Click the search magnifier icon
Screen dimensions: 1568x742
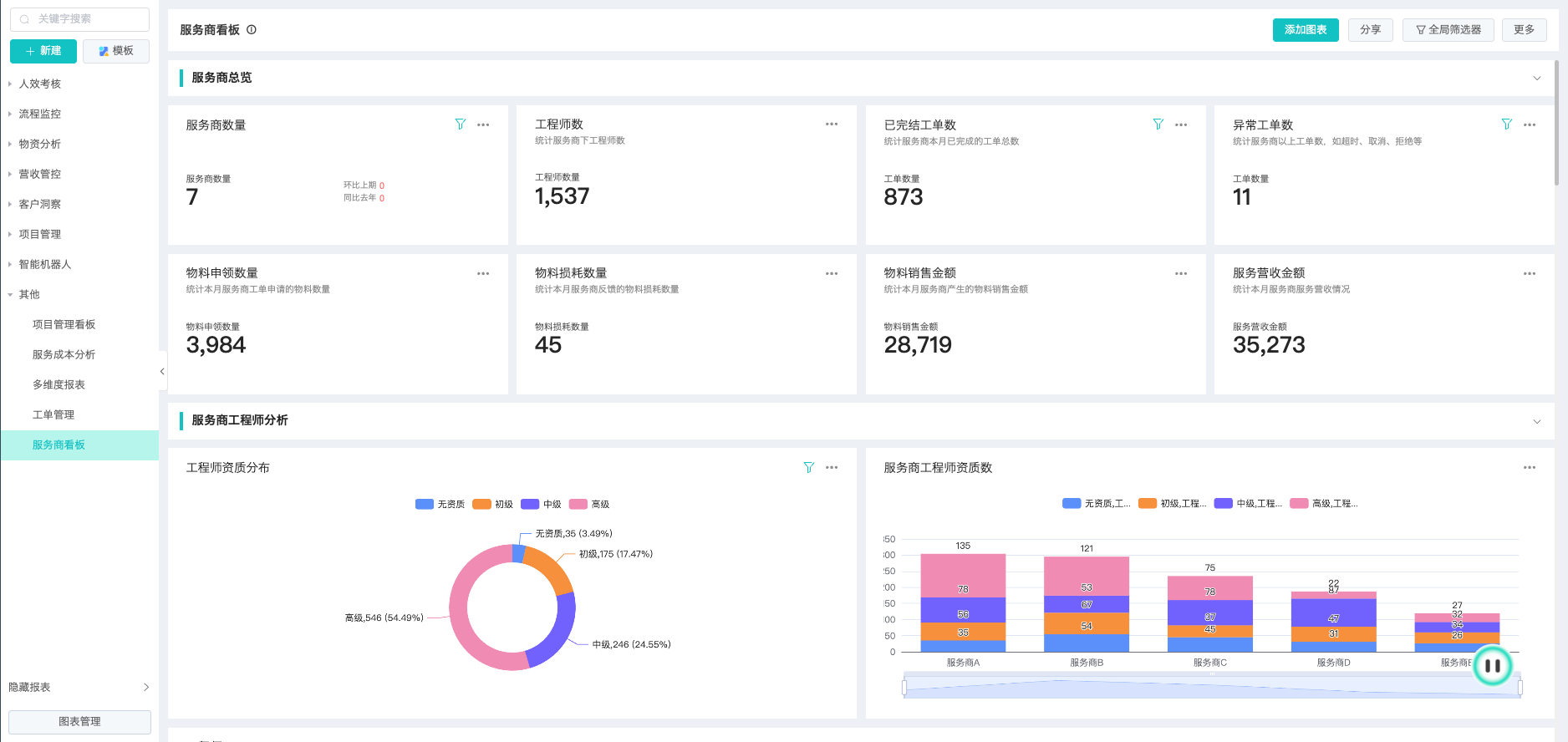(25, 19)
